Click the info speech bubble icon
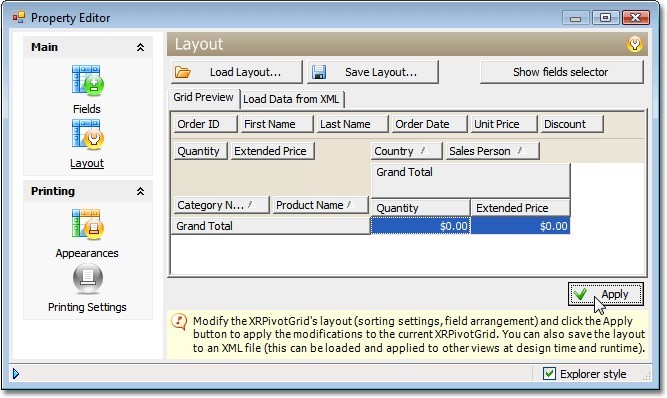 click(x=179, y=322)
